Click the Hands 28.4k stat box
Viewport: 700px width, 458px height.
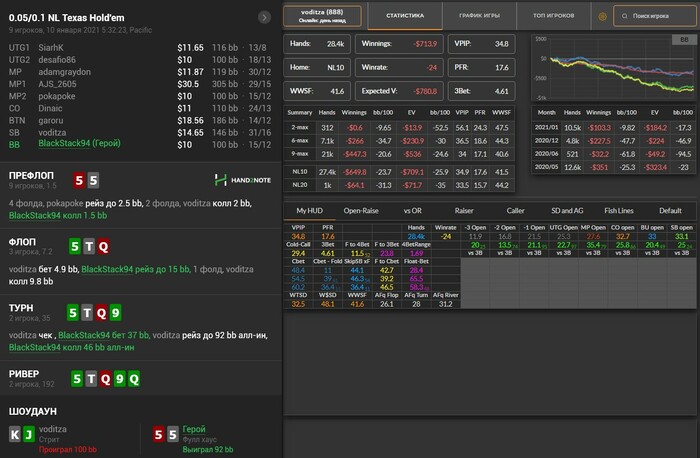(x=317, y=44)
